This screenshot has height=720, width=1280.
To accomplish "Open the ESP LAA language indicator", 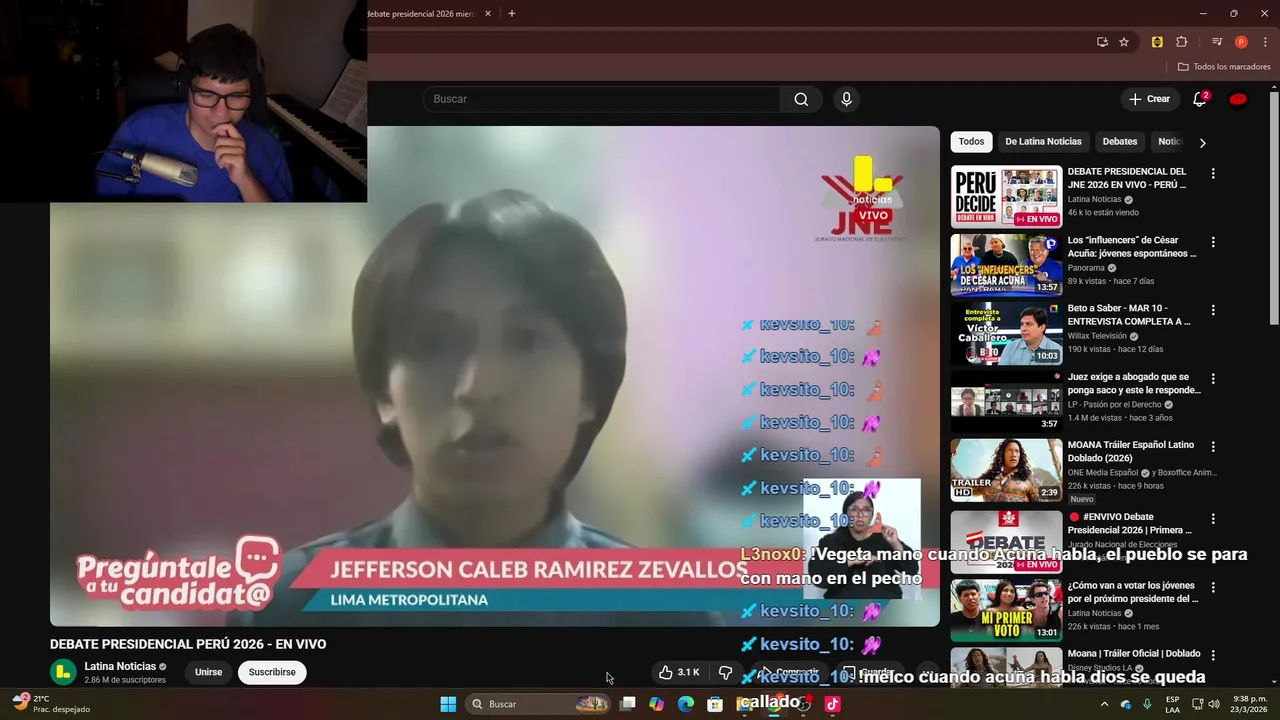I will tap(1172, 704).
